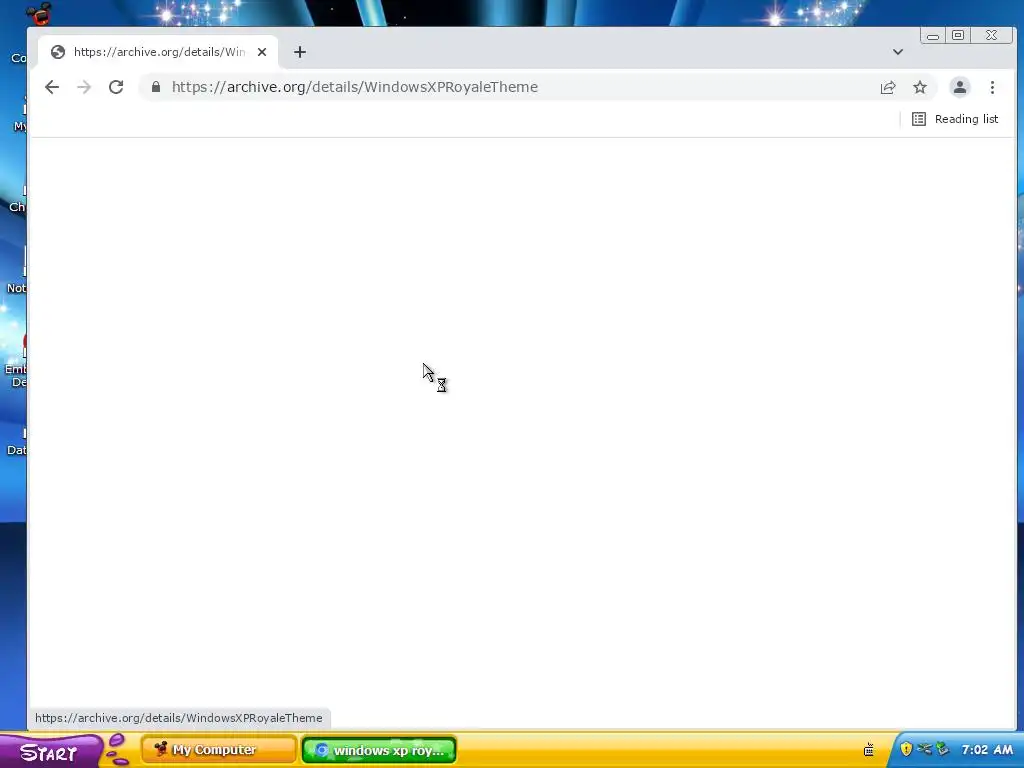
Task: Click the taskbar clock showing 7:02 AM
Action: point(987,750)
